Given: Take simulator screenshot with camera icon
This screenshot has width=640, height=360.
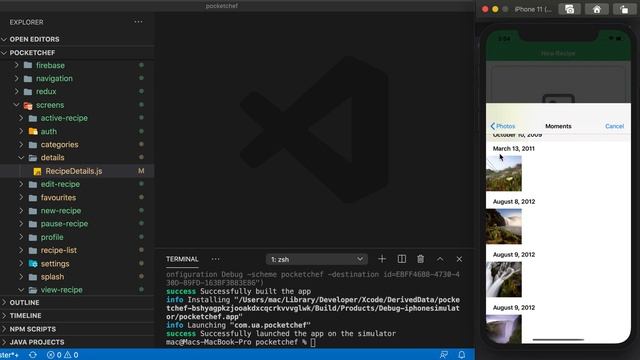Looking at the screenshot, I should tap(569, 9).
